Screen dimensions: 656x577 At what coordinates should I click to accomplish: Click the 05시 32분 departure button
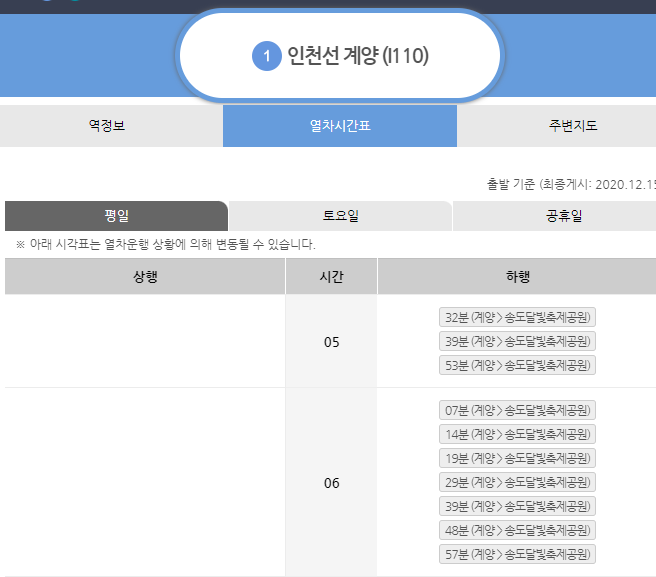518,317
